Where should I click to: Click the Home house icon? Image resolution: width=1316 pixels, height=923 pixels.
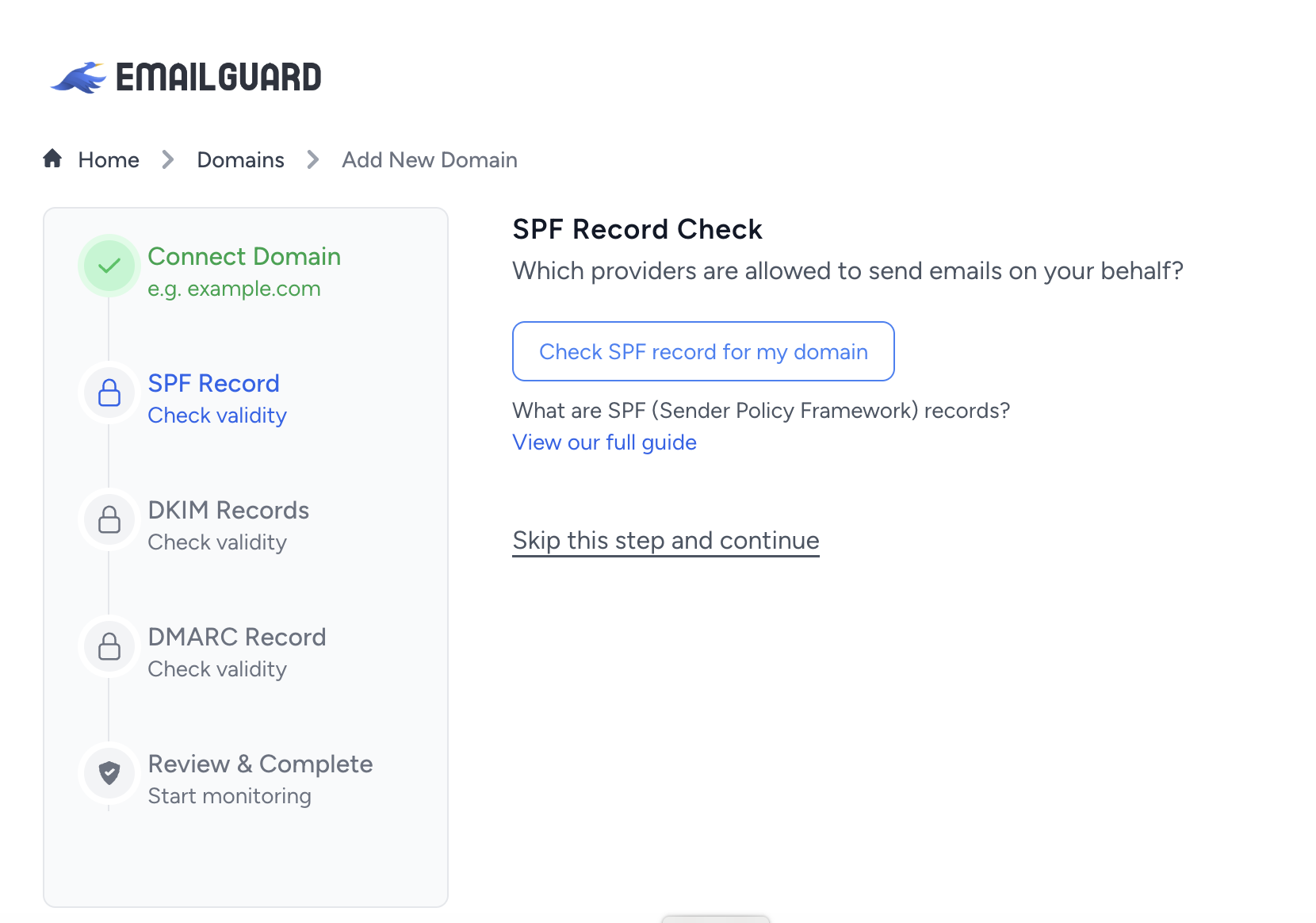52,159
